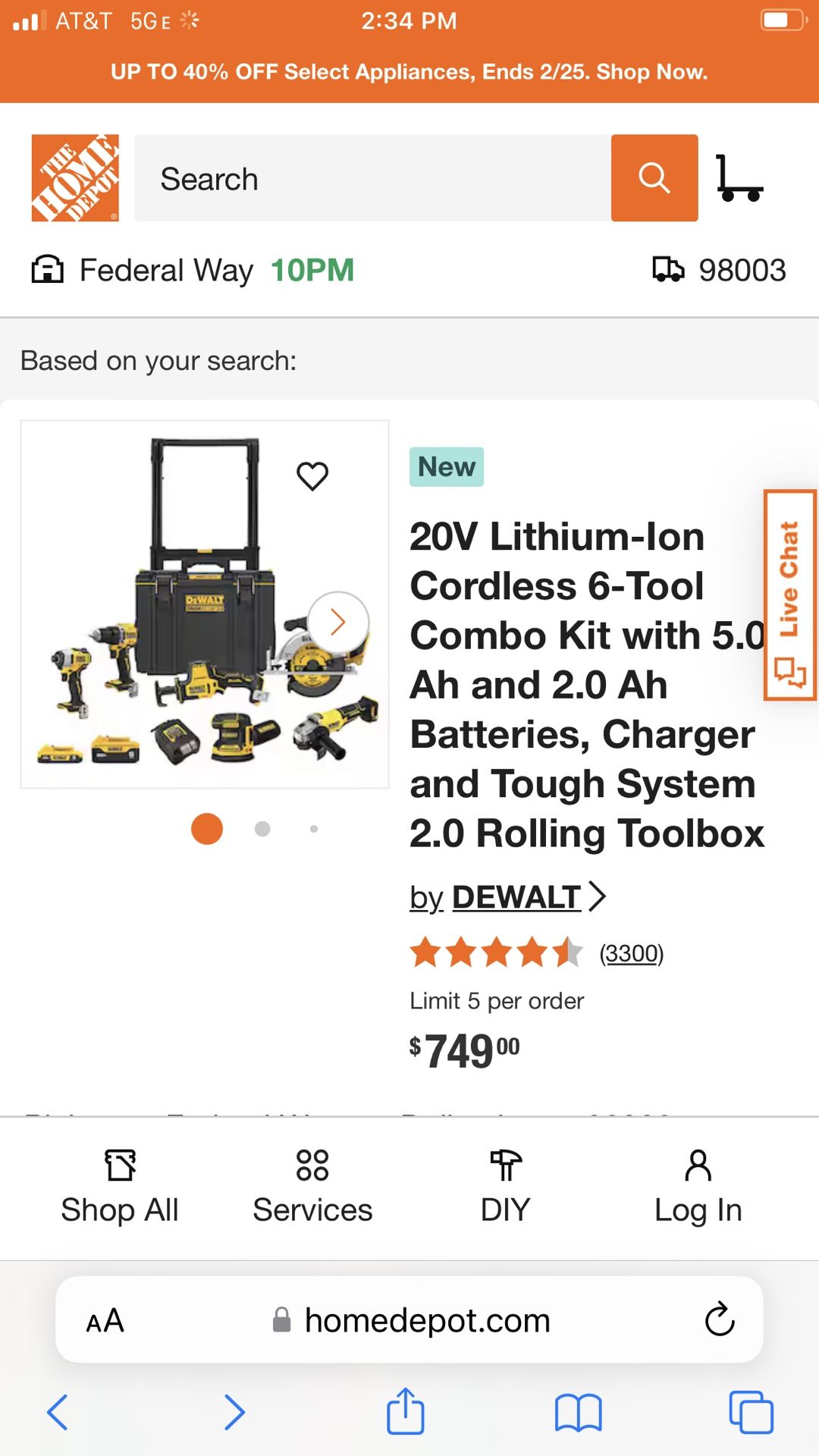This screenshot has width=819, height=1456.
Task: Open the shopping cart
Action: click(739, 179)
